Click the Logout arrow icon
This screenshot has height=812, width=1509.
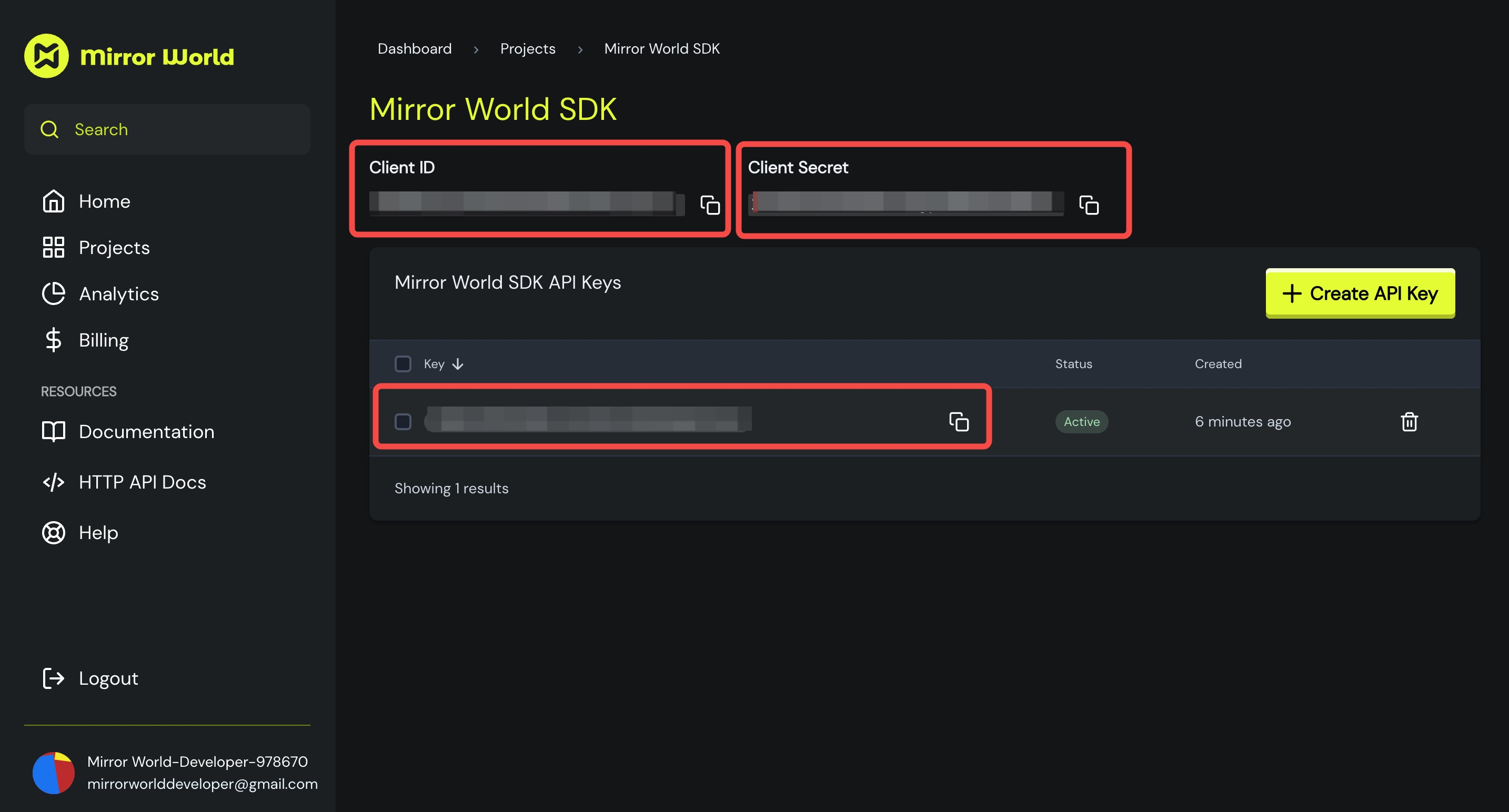point(53,678)
